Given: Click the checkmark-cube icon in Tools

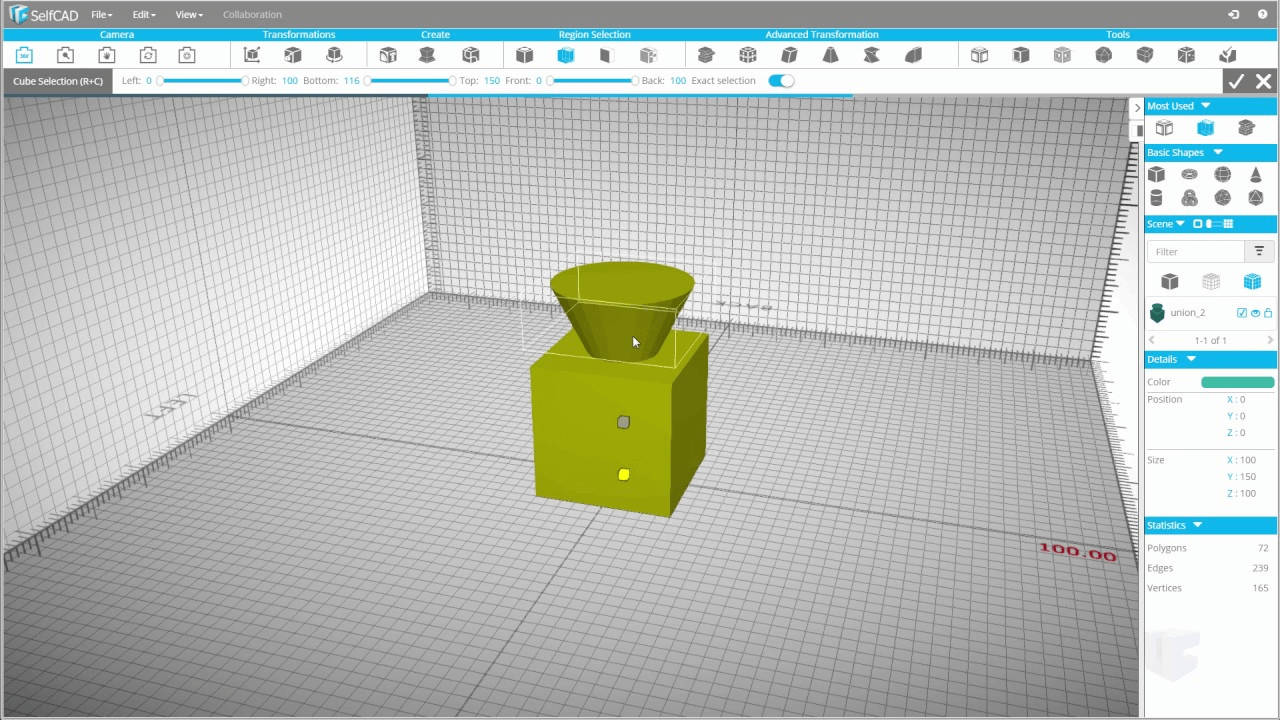Looking at the screenshot, I should pyautogui.click(x=1228, y=55).
